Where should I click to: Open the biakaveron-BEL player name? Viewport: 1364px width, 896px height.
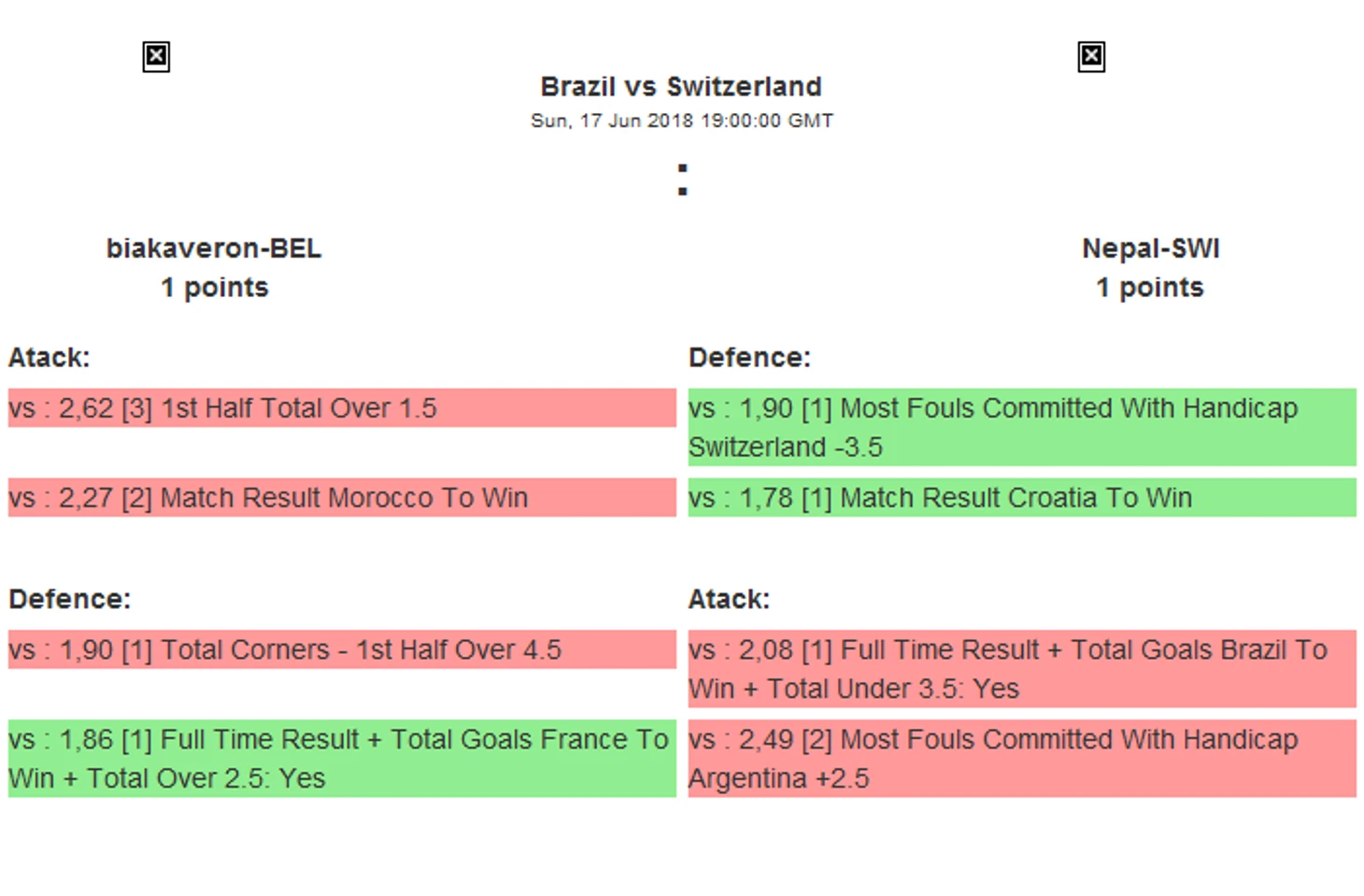click(214, 249)
